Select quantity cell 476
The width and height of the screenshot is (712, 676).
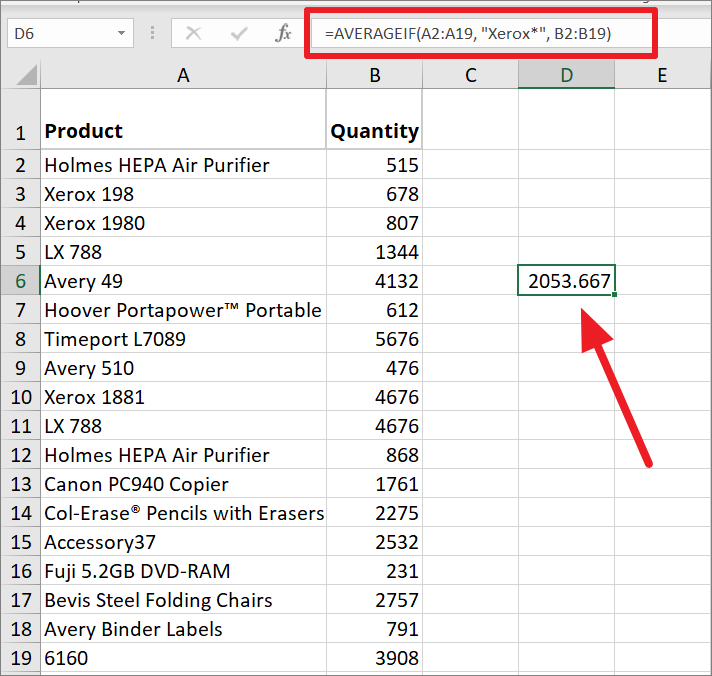pos(374,368)
